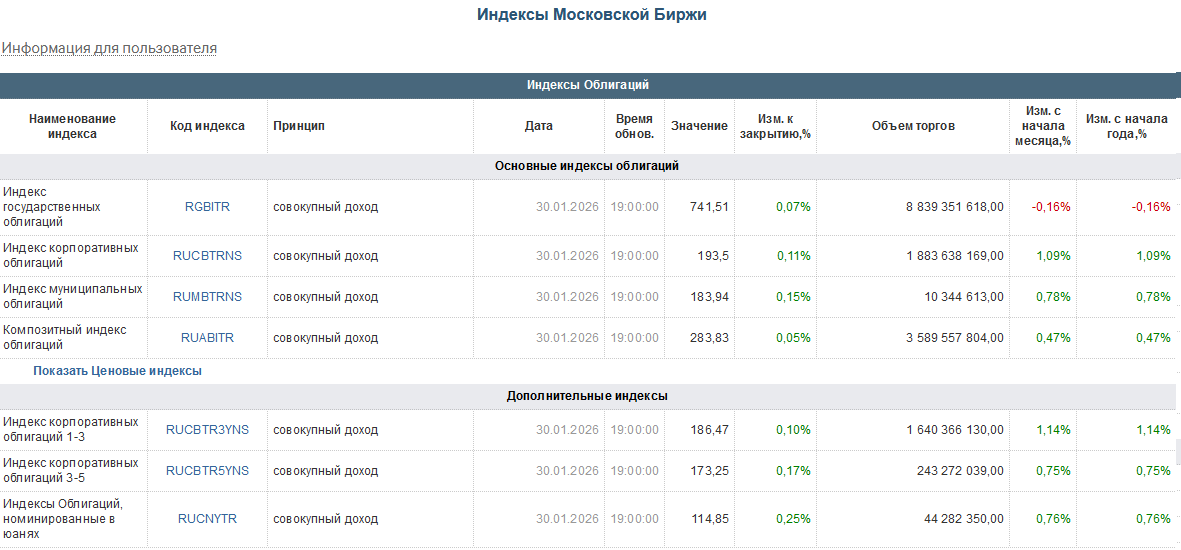The image size is (1181, 550).
Task: Click the Индексы Облигаций section header
Action: (587, 85)
